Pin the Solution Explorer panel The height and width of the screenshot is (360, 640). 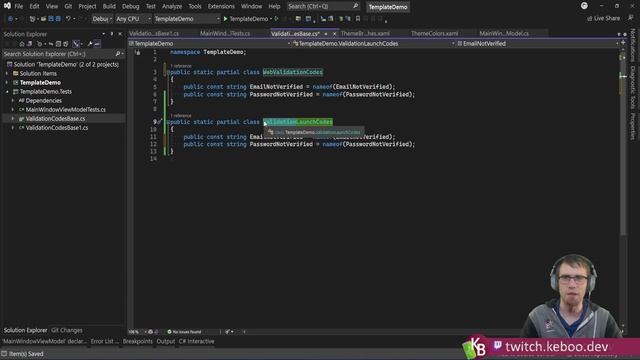112,34
